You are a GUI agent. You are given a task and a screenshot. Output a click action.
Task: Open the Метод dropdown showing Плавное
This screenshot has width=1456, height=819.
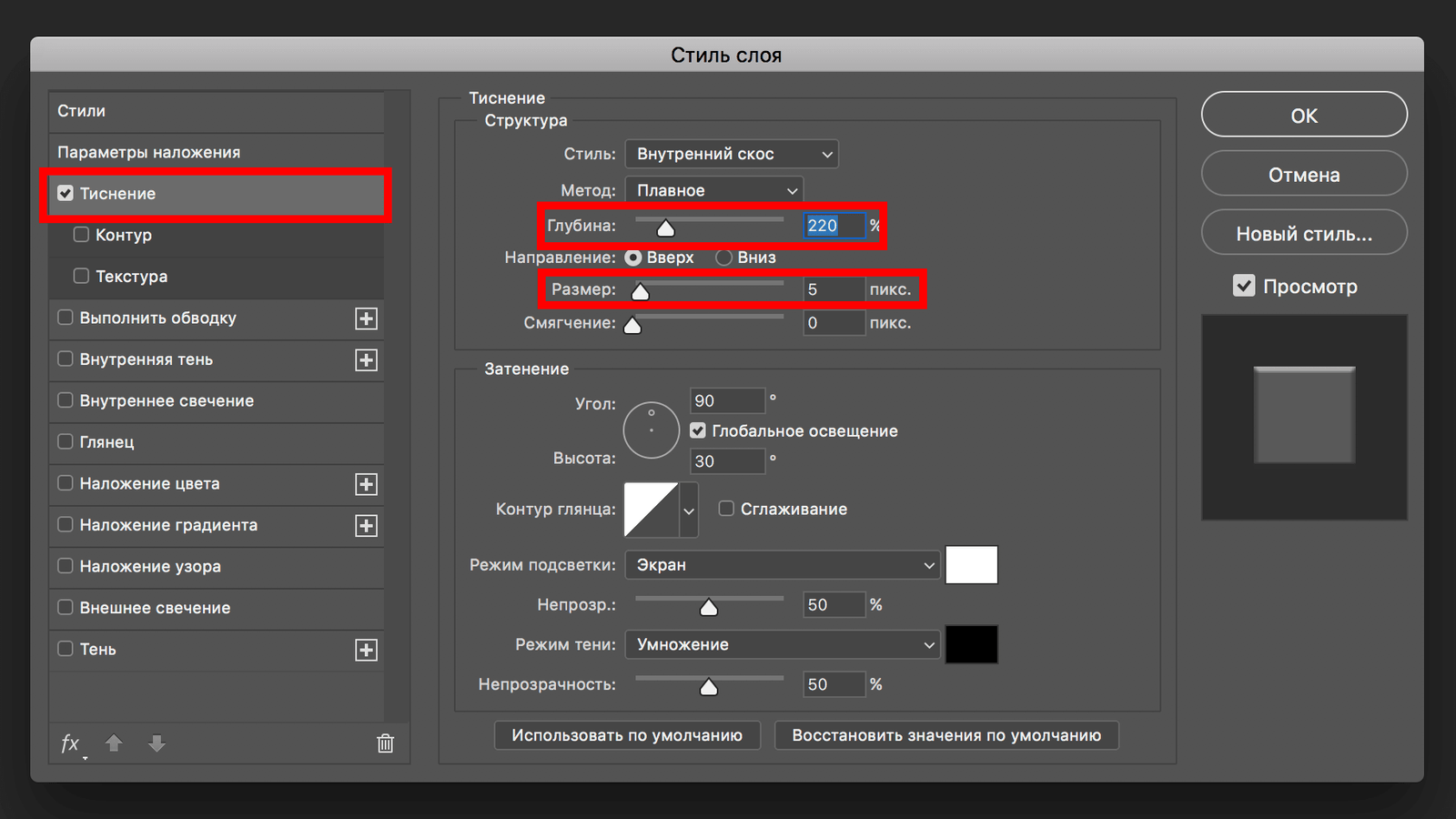point(714,190)
